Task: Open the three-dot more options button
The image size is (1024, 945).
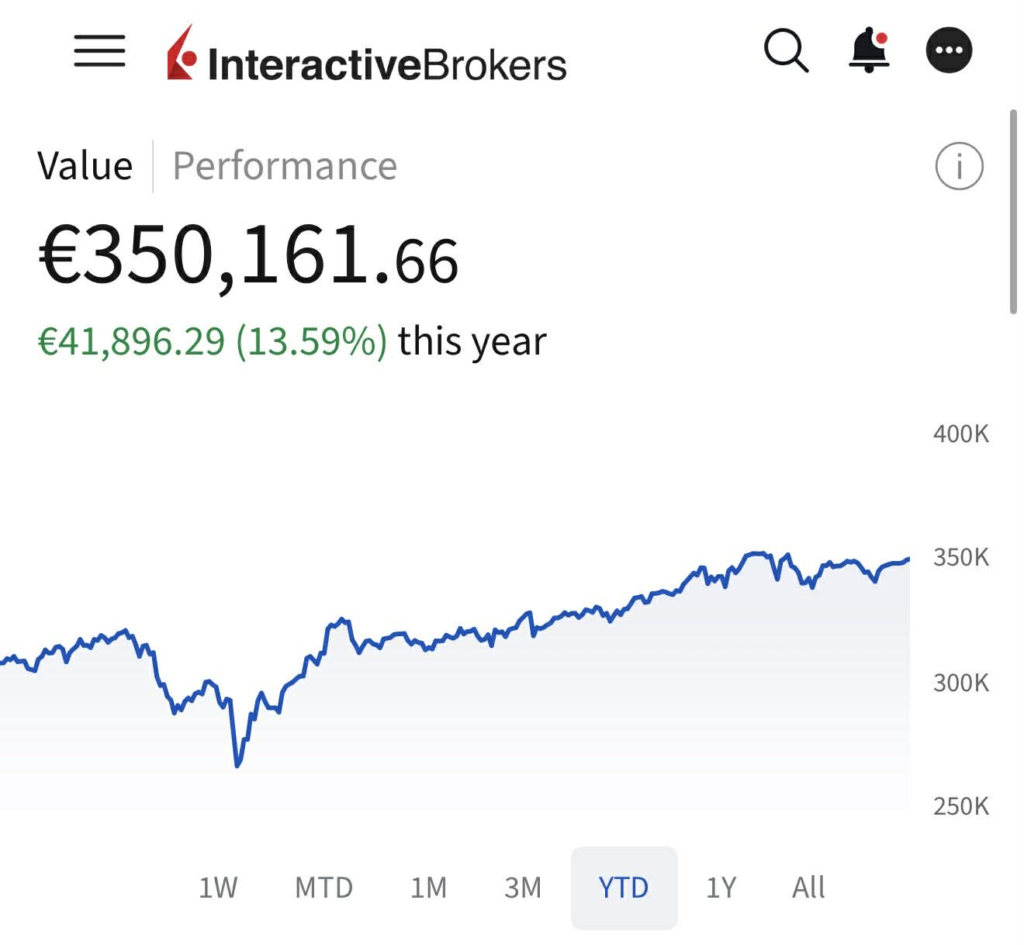Action: pyautogui.click(x=948, y=50)
